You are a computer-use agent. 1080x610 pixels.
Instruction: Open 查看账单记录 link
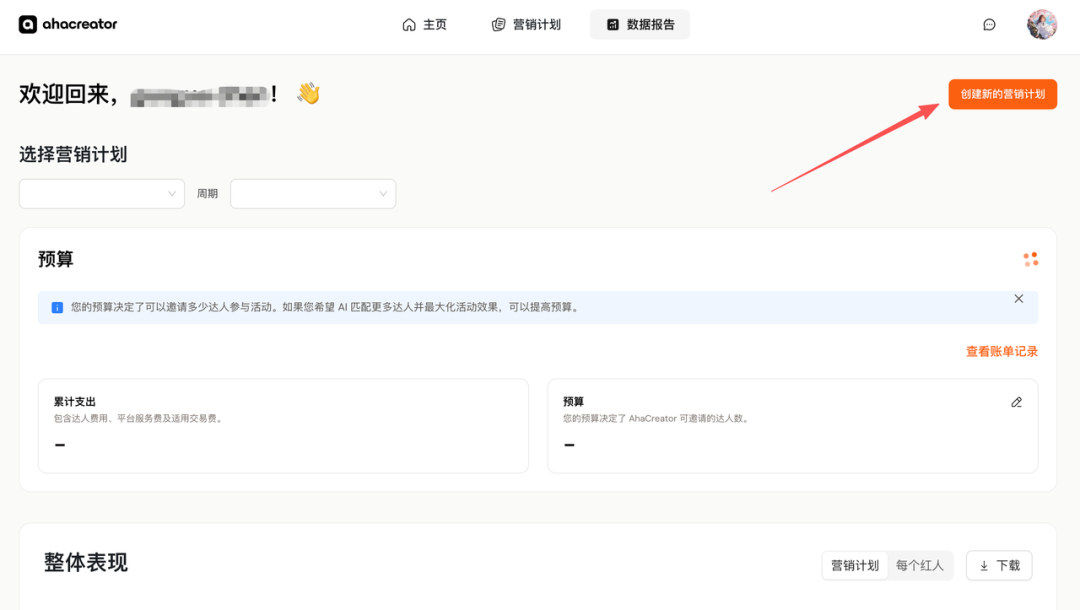1001,351
